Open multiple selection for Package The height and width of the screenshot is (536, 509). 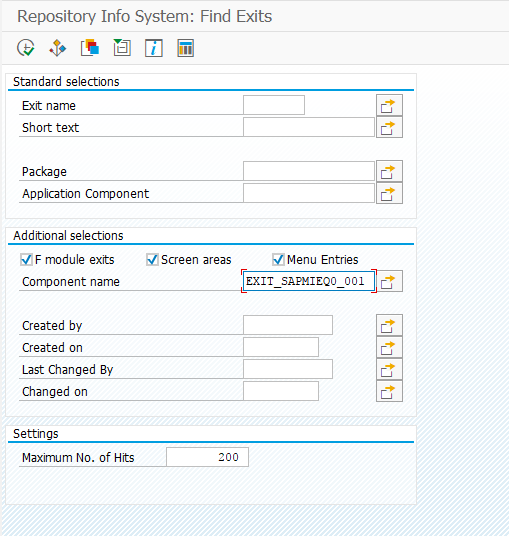(389, 171)
